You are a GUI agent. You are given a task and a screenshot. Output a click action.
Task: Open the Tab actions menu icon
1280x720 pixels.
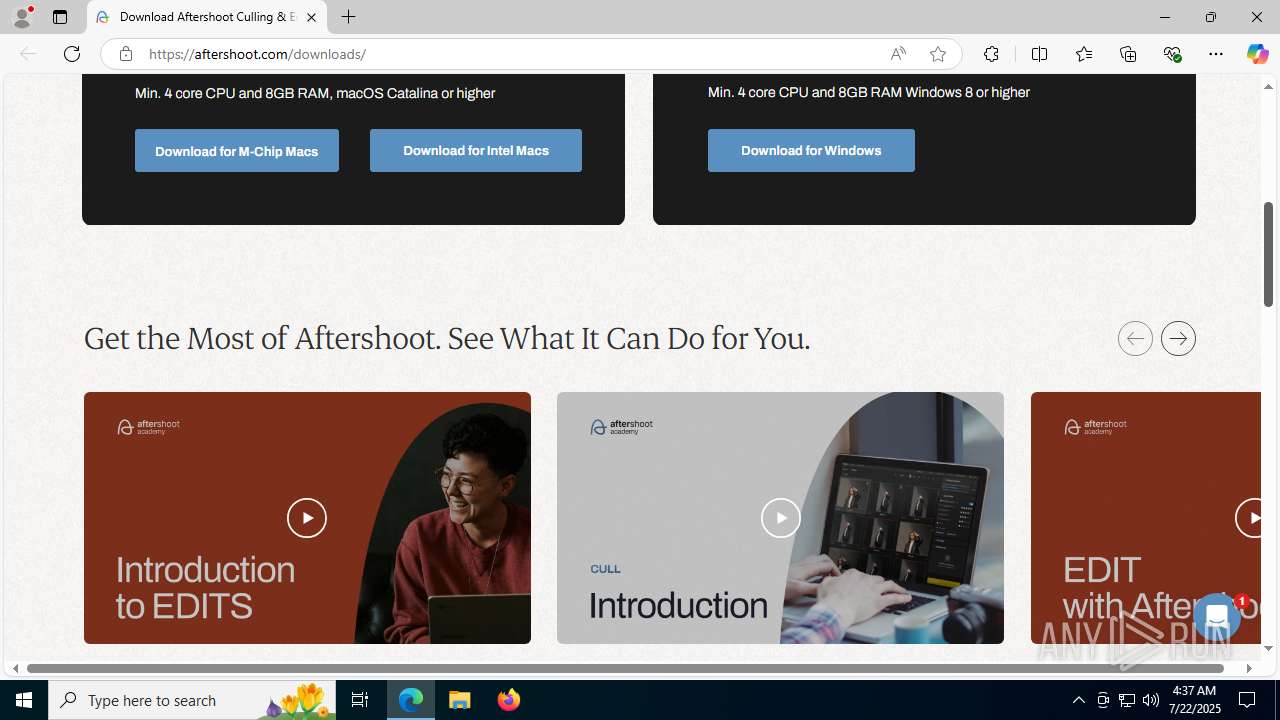[60, 17]
